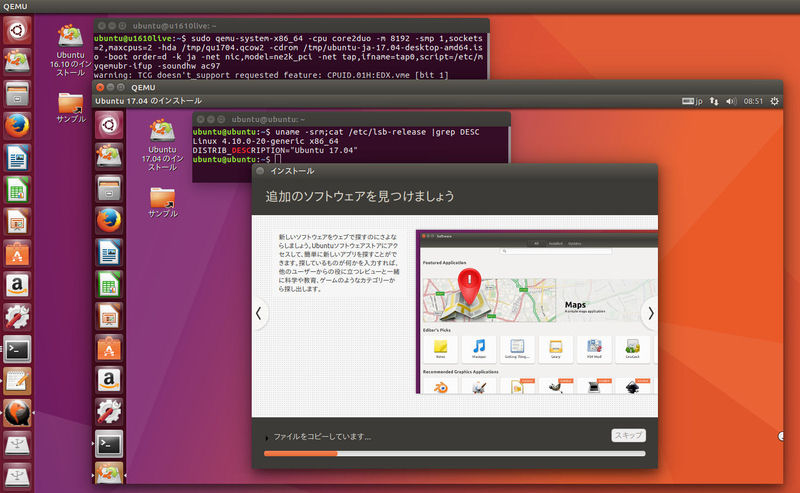Open Files in the guest launcher
The width and height of the screenshot is (800, 493).
pos(109,189)
